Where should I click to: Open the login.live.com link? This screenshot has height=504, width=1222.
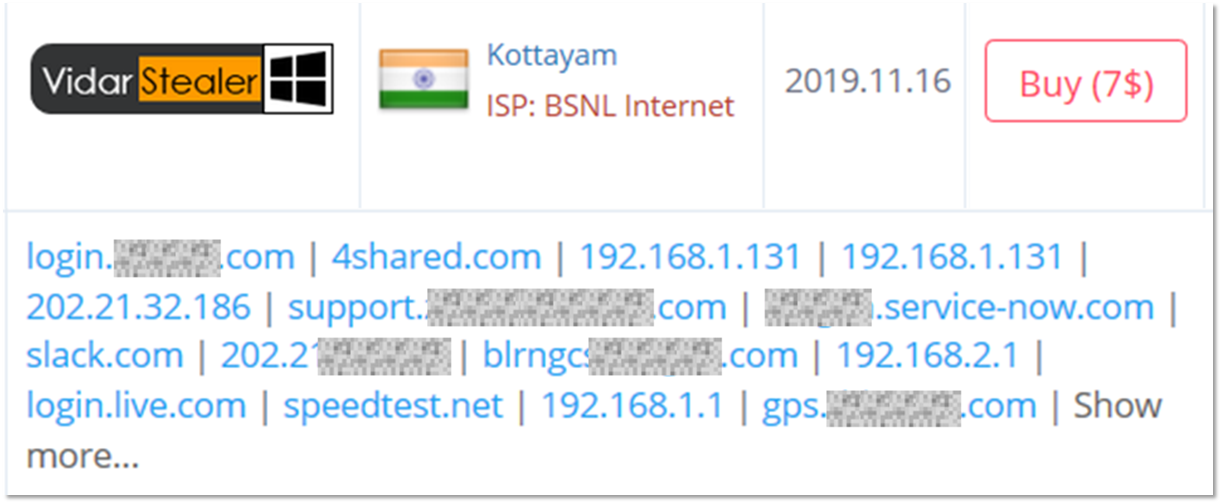pyautogui.click(x=136, y=405)
